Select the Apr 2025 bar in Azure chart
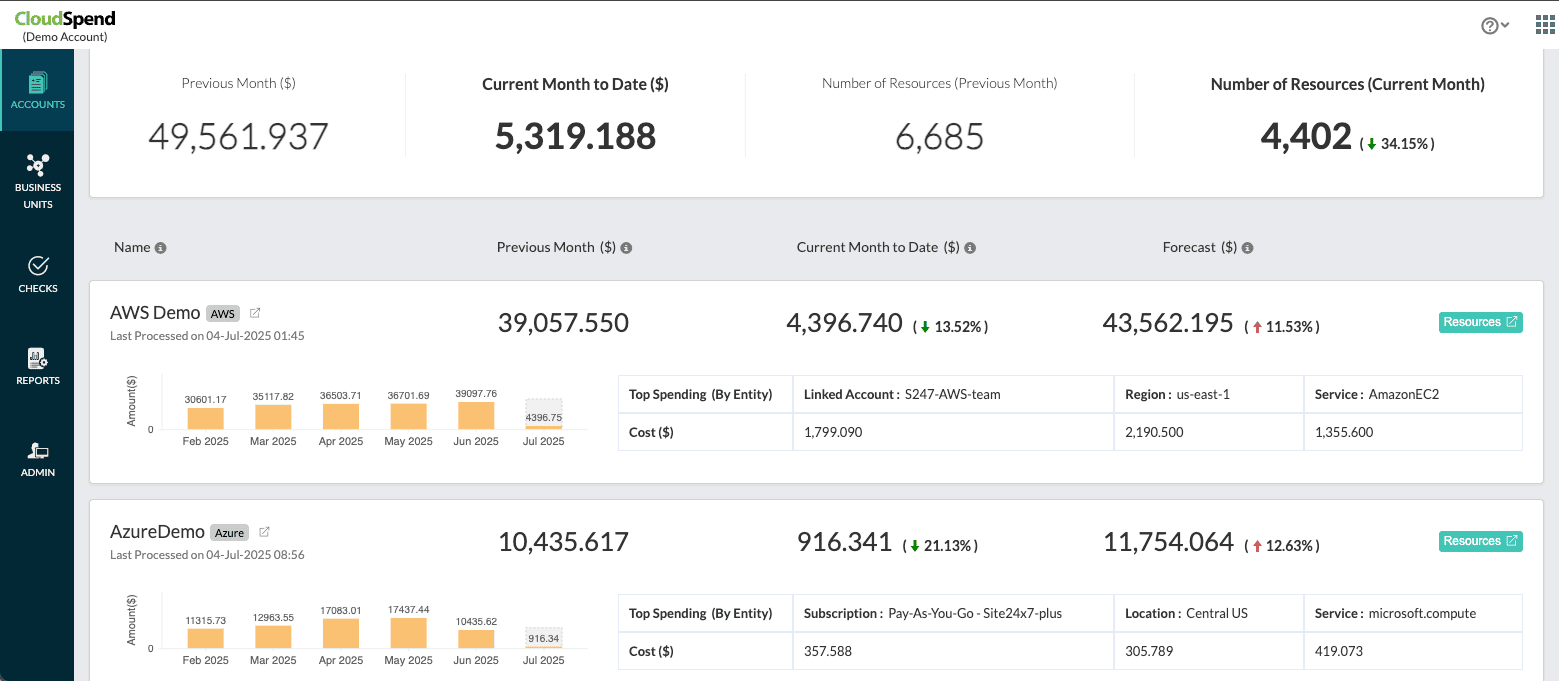The image size is (1559, 681). pyautogui.click(x=341, y=634)
